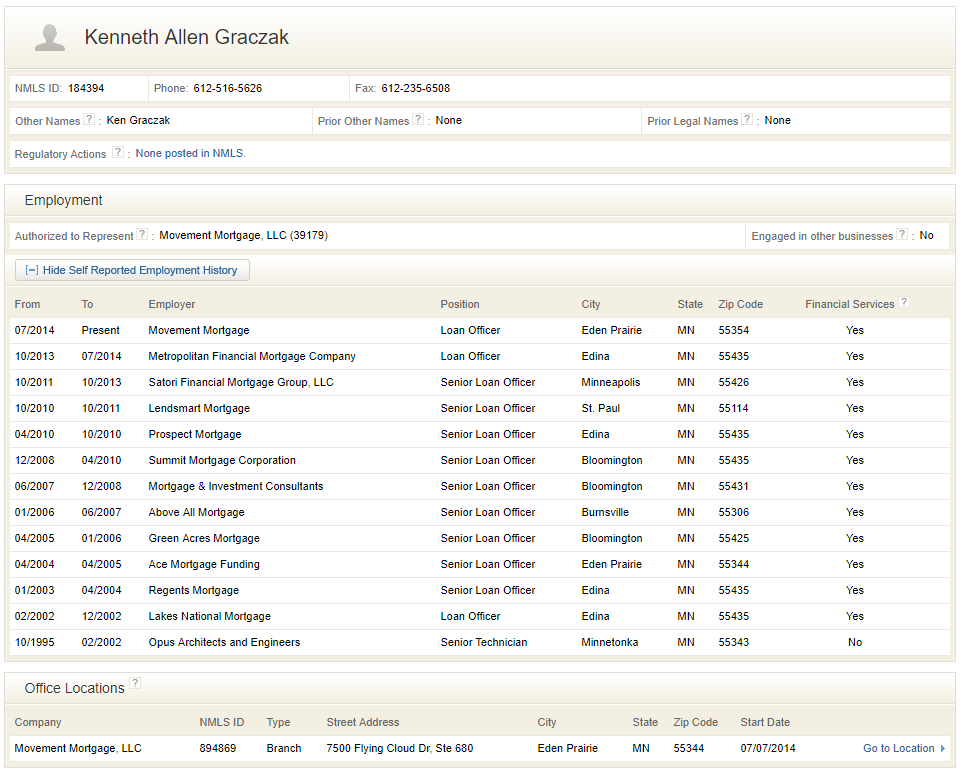Click the Start Date column header
Image resolution: width=962 pixels, height=772 pixels.
[x=765, y=722]
